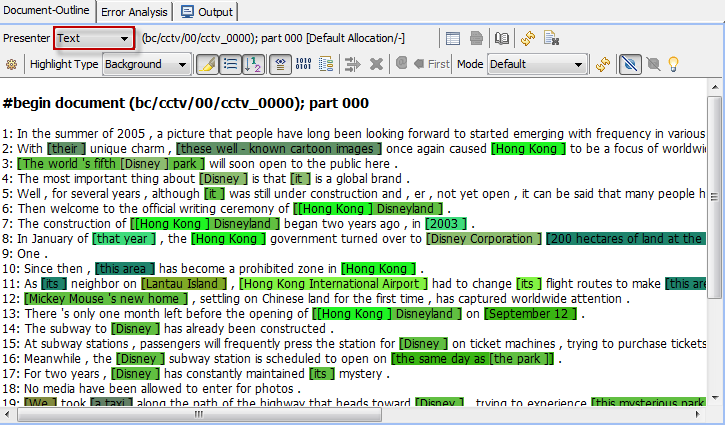Click the First navigation button
Image resolution: width=725 pixels, height=425 pixels.
431,64
